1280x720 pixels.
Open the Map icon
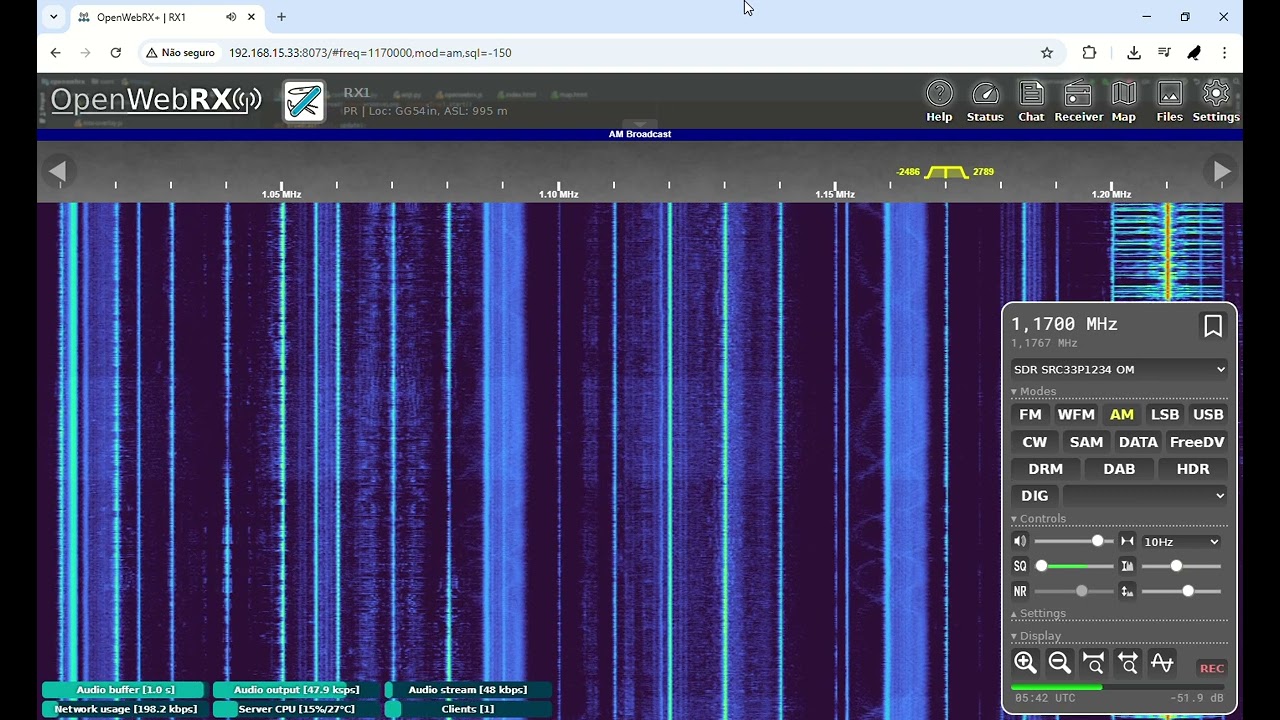[x=1124, y=102]
